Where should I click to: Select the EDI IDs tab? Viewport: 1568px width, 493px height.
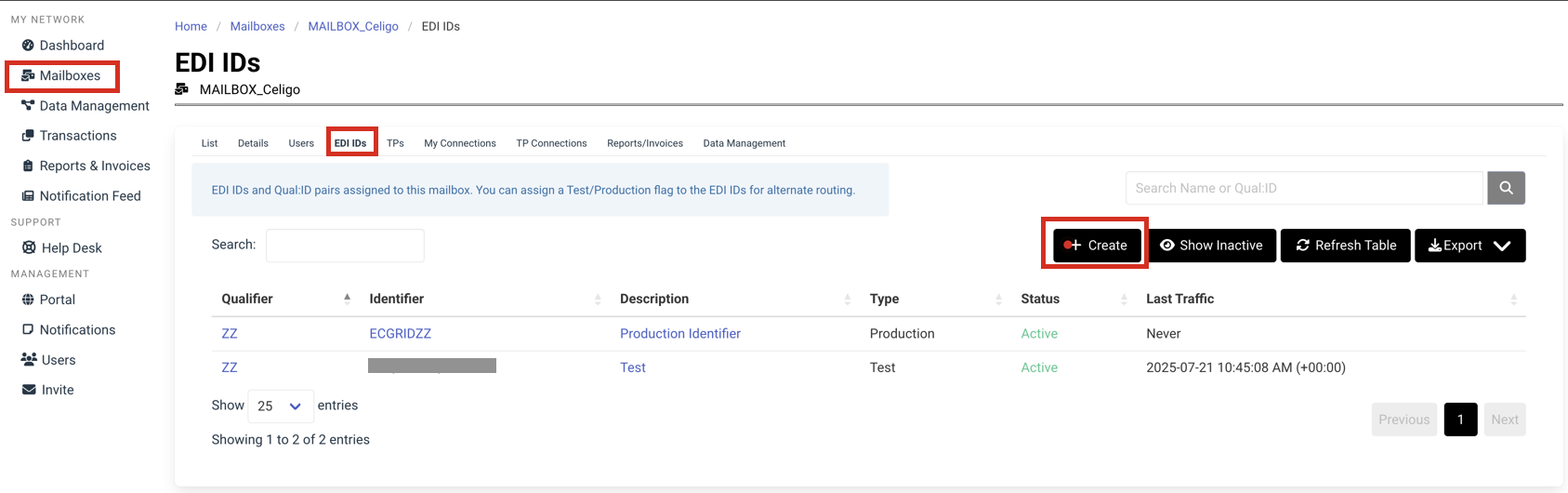[x=350, y=143]
